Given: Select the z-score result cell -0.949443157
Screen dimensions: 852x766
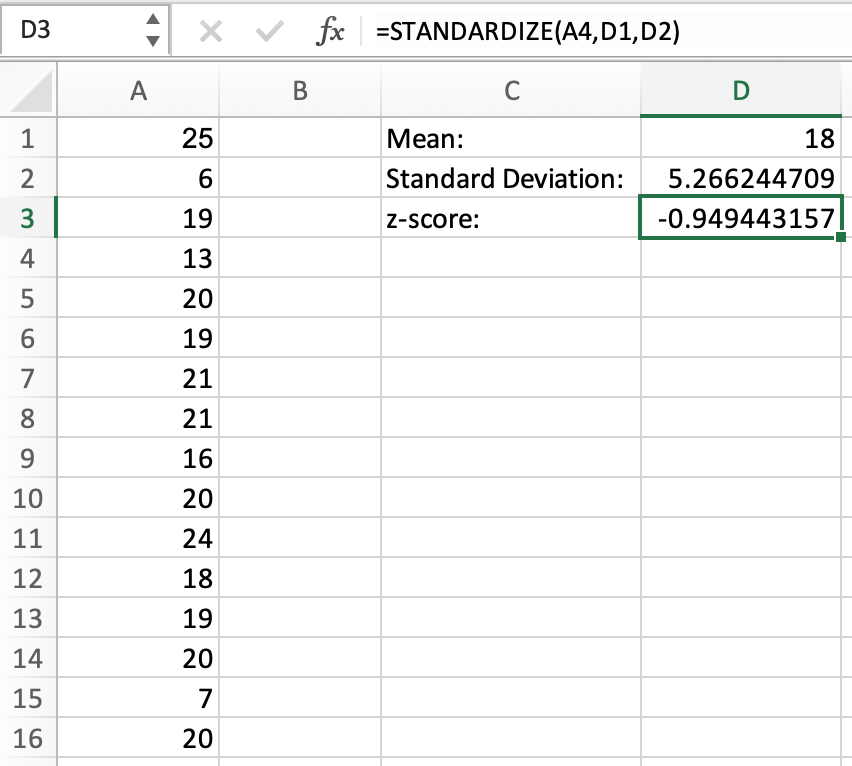Looking at the screenshot, I should (x=741, y=219).
